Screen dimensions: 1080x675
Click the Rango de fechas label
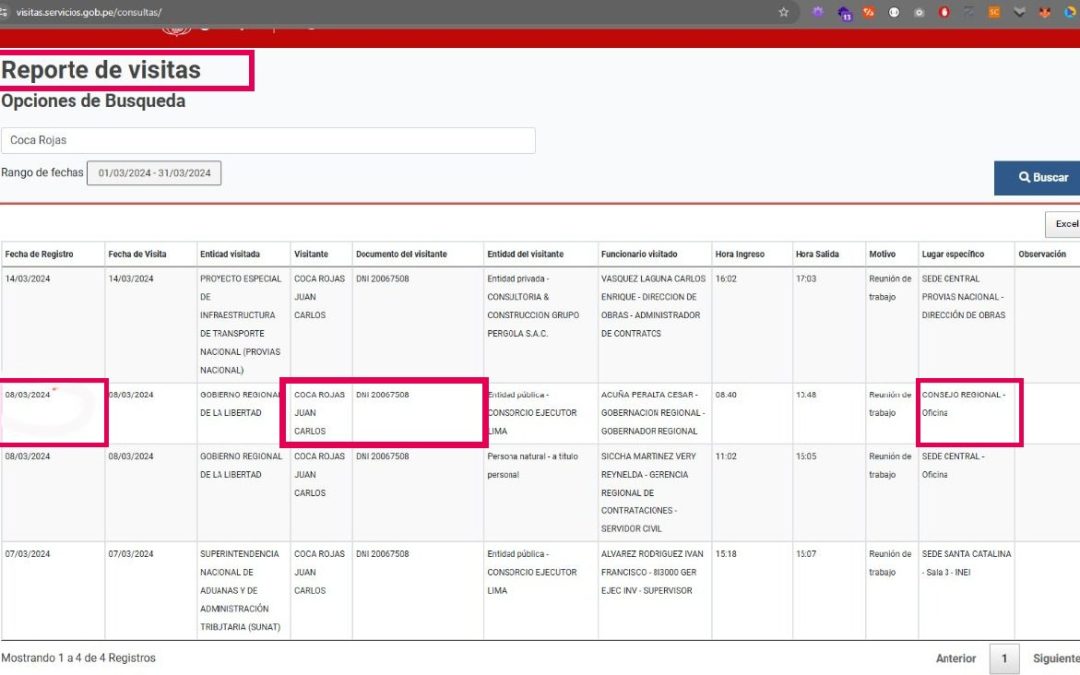pos(42,173)
